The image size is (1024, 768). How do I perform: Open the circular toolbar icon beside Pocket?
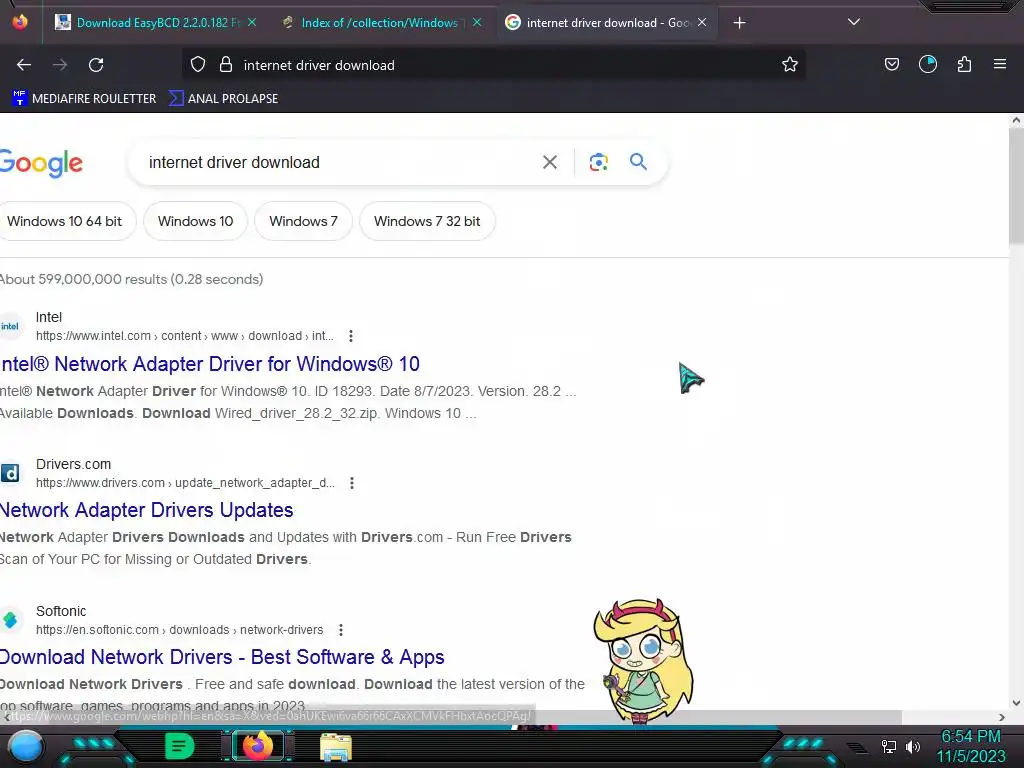tap(928, 64)
